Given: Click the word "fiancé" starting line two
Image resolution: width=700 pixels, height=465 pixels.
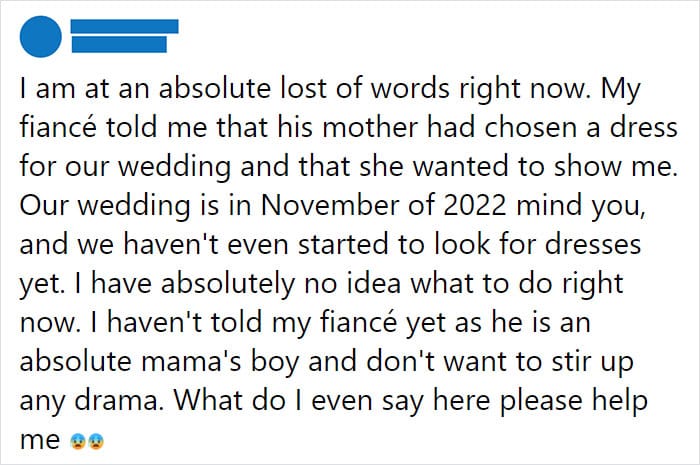Looking at the screenshot, I should (58, 127).
